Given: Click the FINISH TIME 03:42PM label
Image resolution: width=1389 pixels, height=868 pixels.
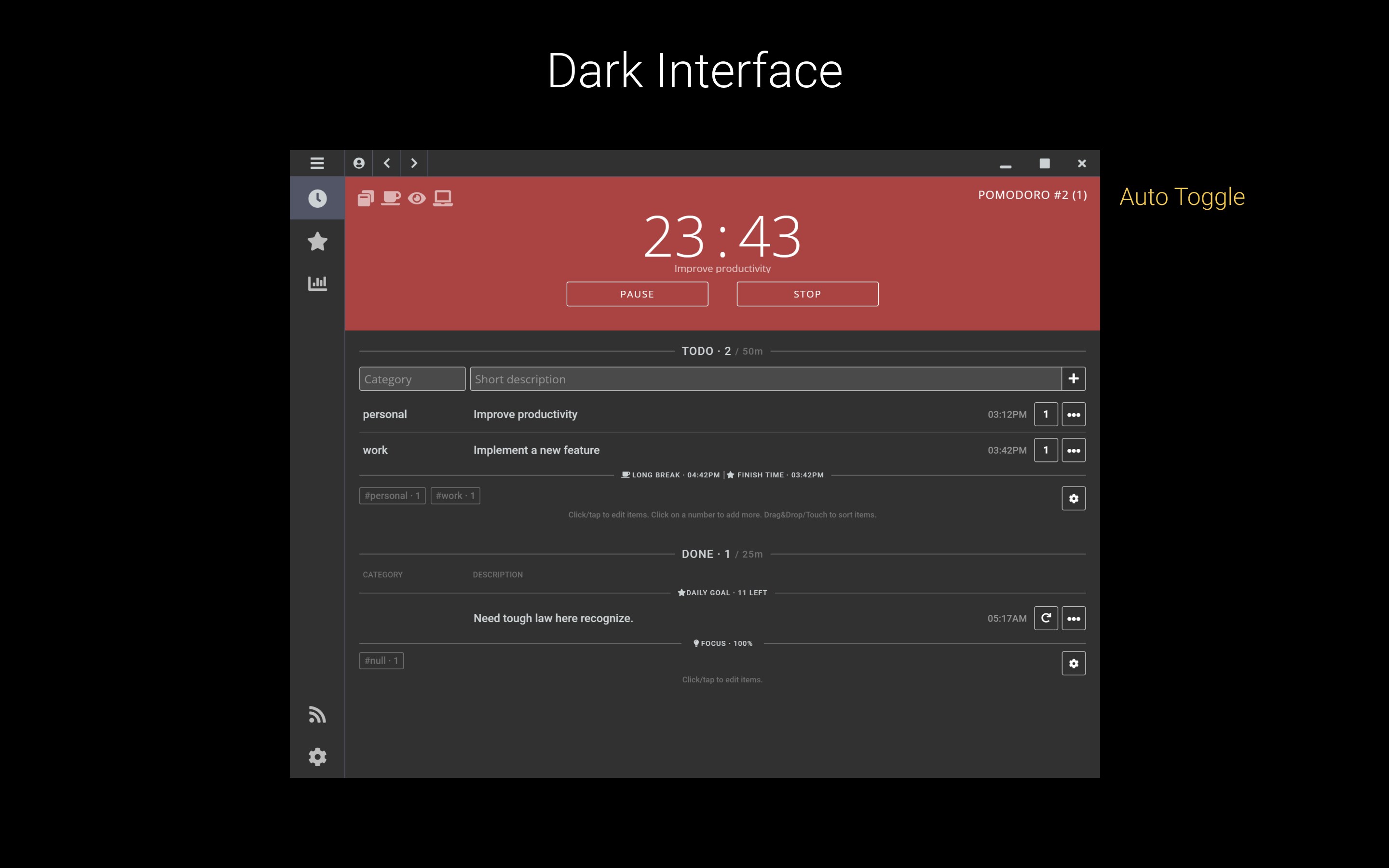Looking at the screenshot, I should click(x=775, y=475).
